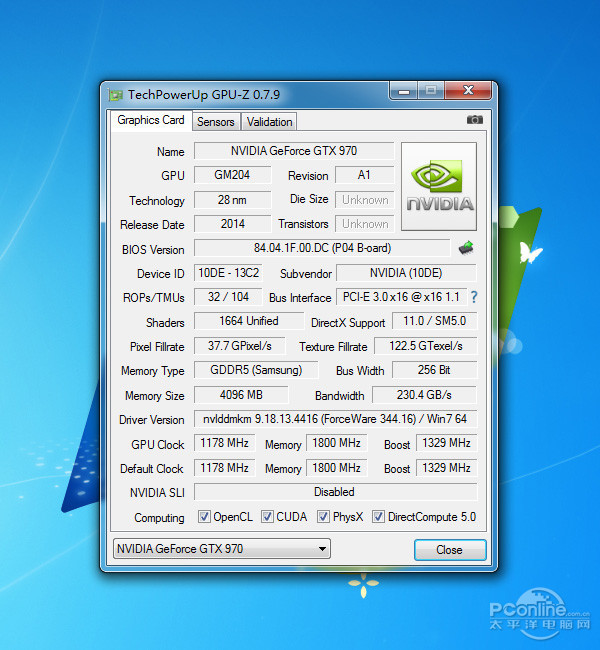Click the Name field NVIDIA GeForce GTX 970
This screenshot has width=600, height=650.
click(x=294, y=151)
